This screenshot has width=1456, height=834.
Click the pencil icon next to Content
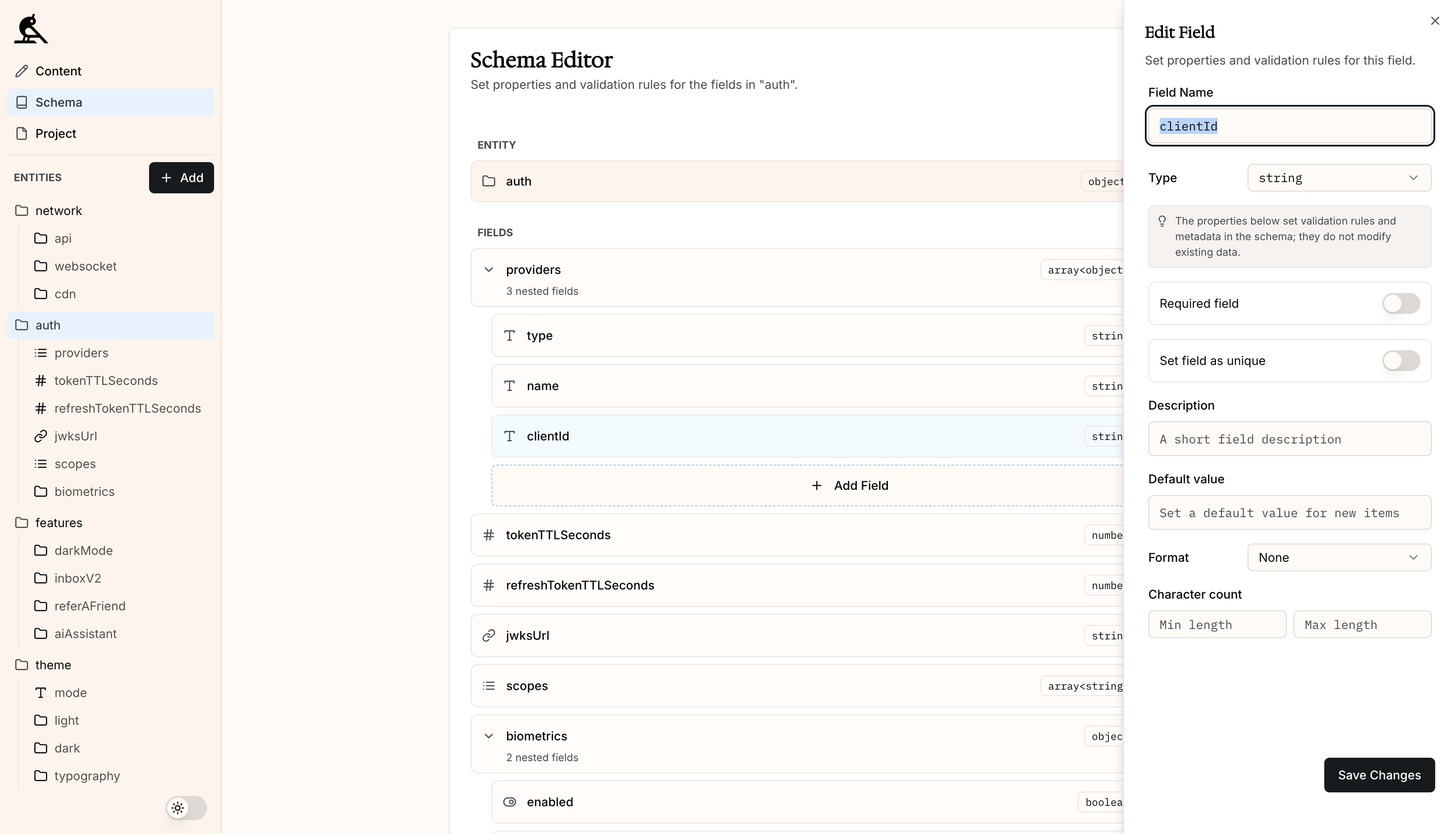[21, 71]
